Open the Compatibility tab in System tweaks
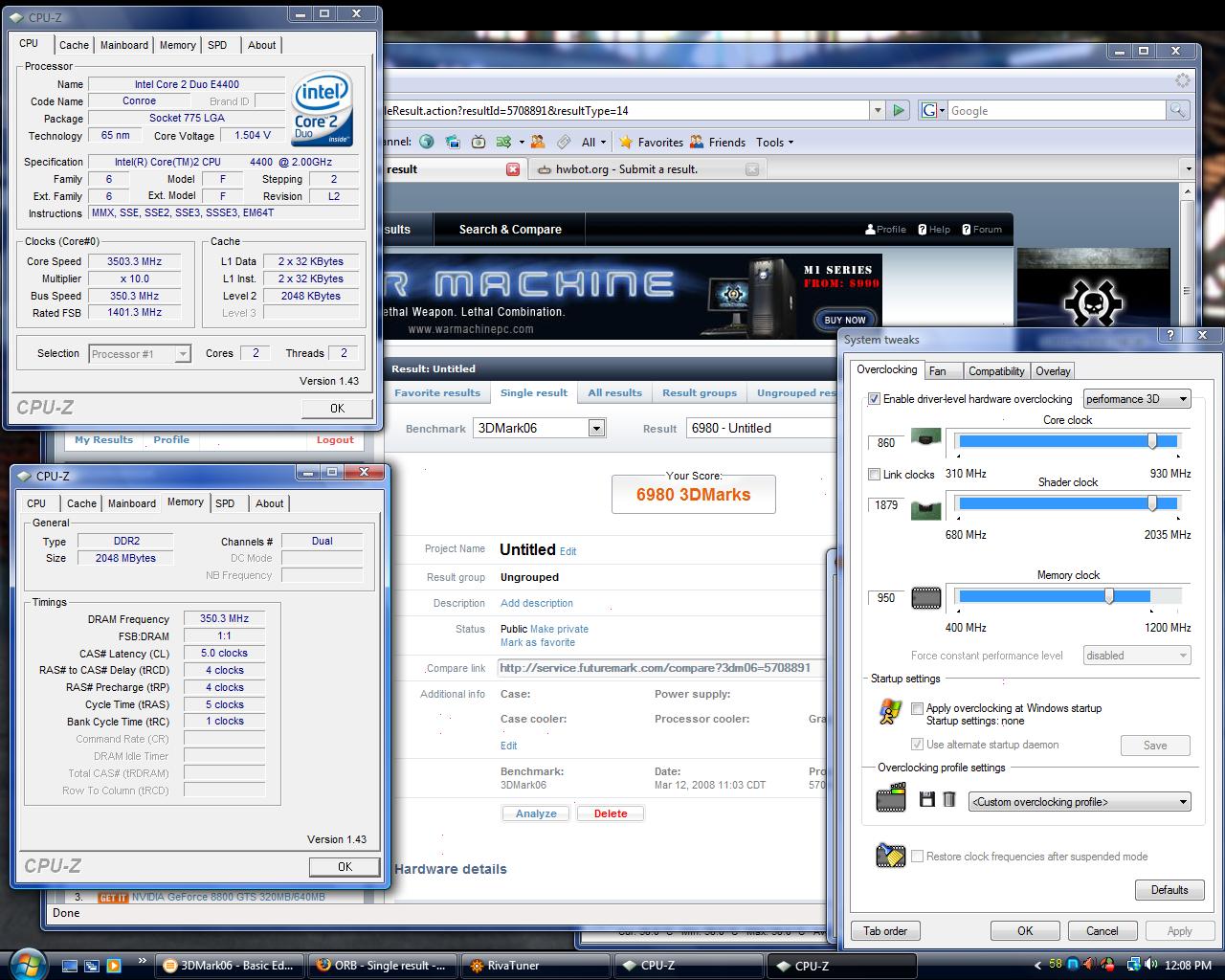1225x980 pixels. coord(996,371)
